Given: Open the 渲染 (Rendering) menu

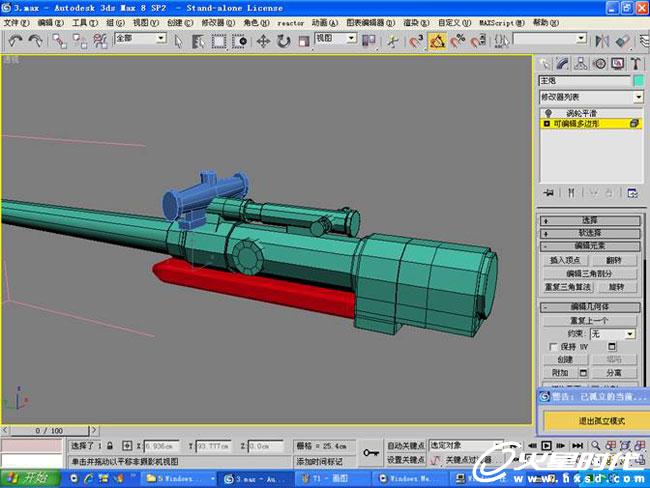Looking at the screenshot, I should coord(416,23).
